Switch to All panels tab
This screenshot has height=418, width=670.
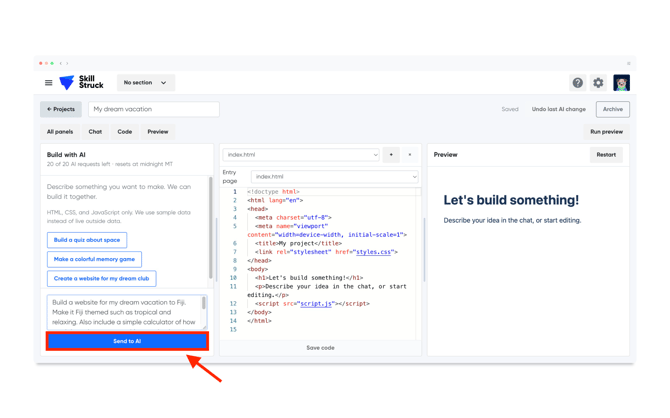tap(60, 132)
